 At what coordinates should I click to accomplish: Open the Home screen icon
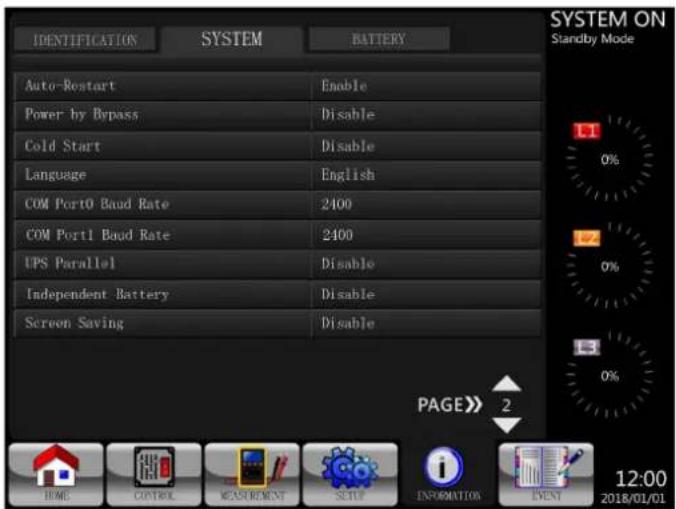(x=56, y=474)
